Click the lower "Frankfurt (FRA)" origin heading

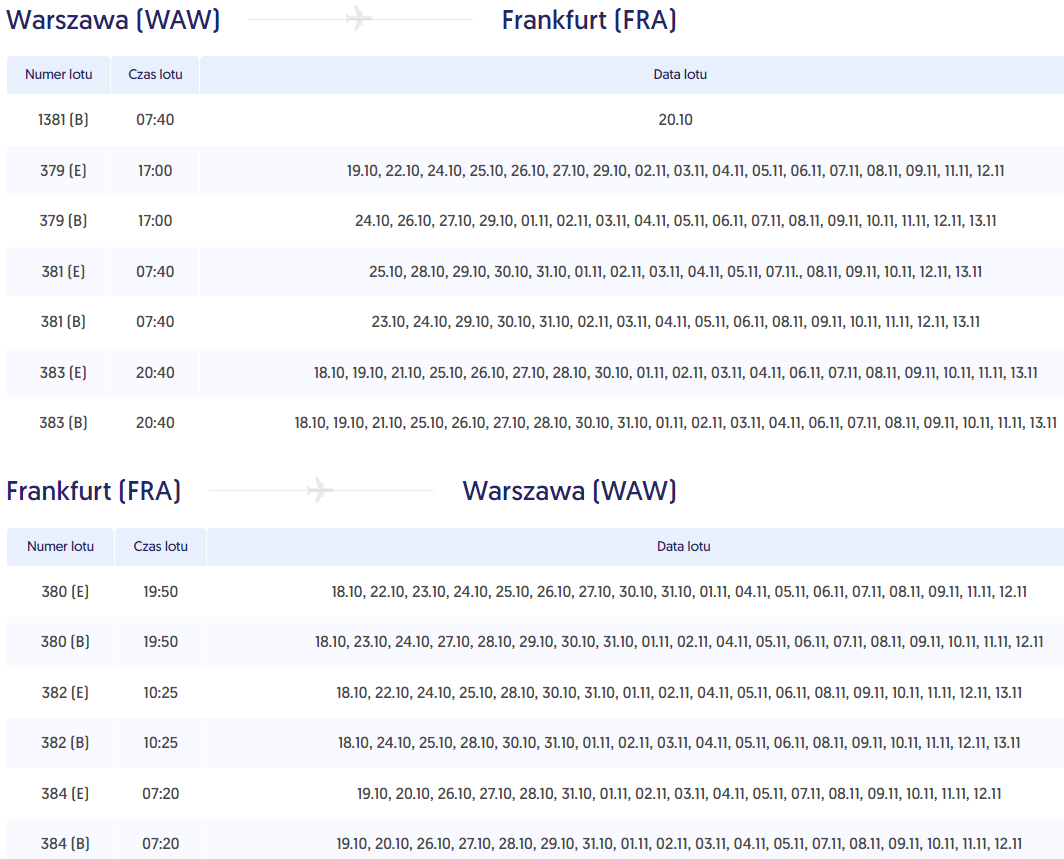(x=94, y=491)
